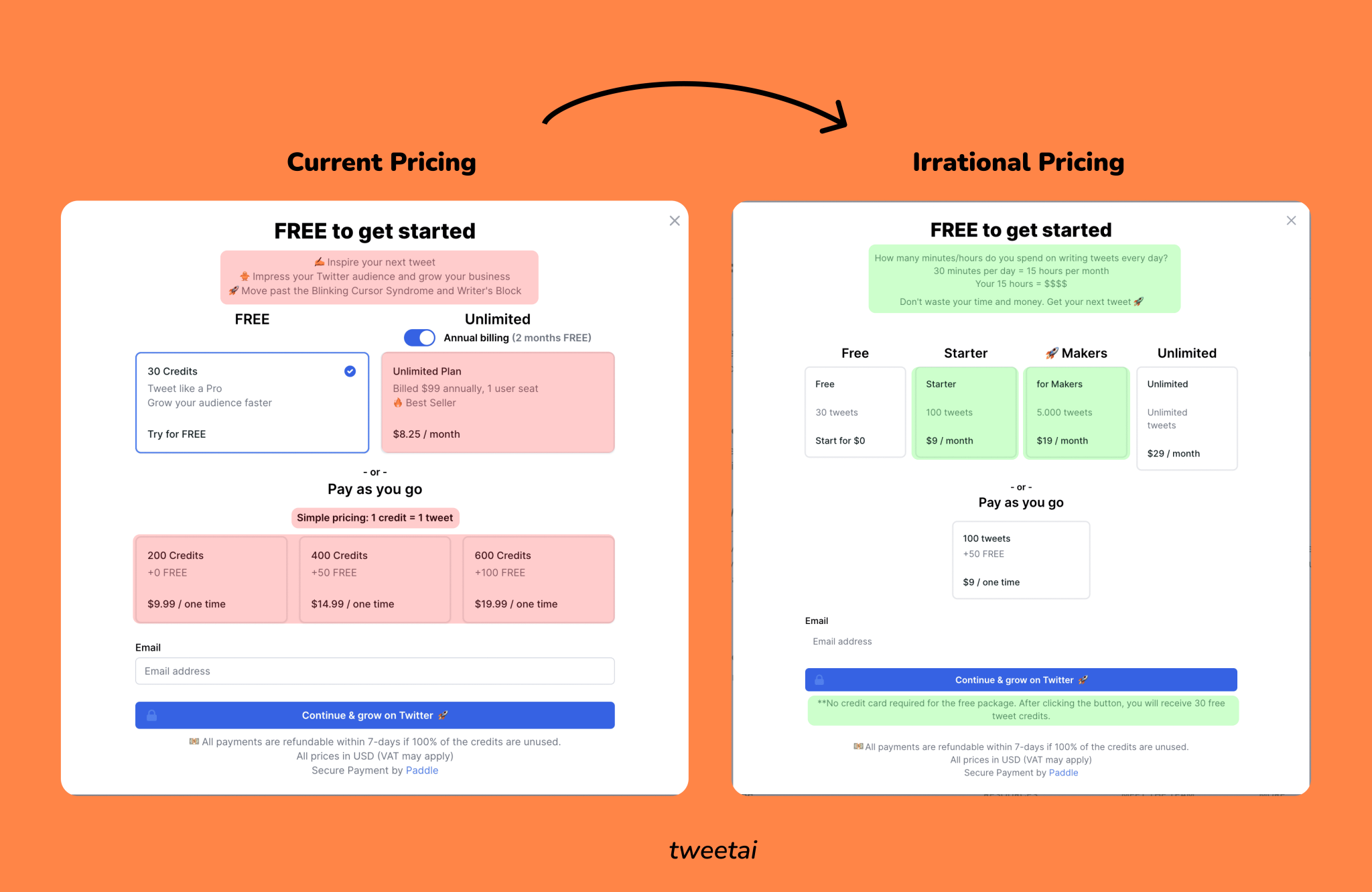Screen dimensions: 1372x892
Task: Click the lock icon on left button
Action: coord(152,715)
